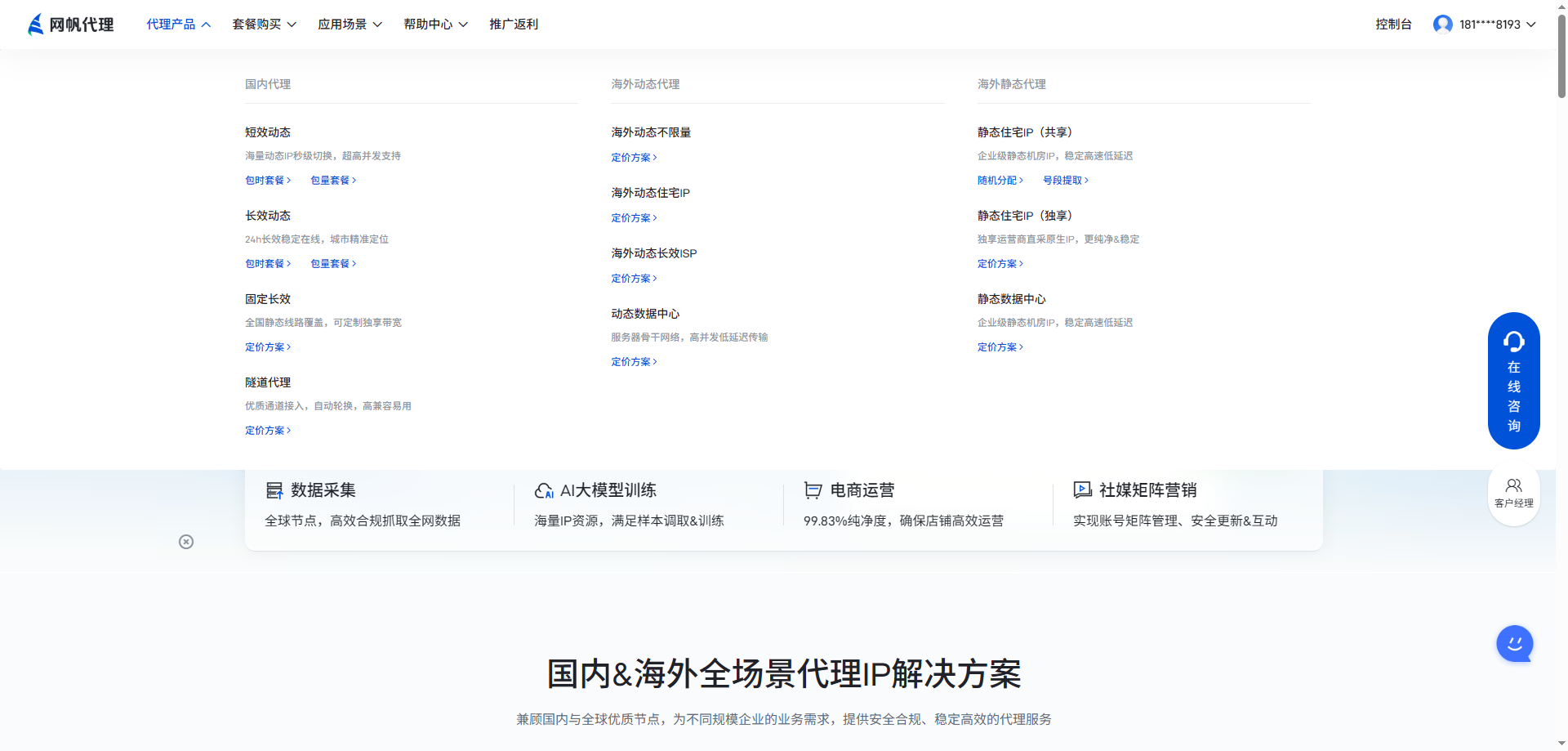Click the 数据采集 icon
Viewport: 1568px width, 751px height.
[274, 490]
